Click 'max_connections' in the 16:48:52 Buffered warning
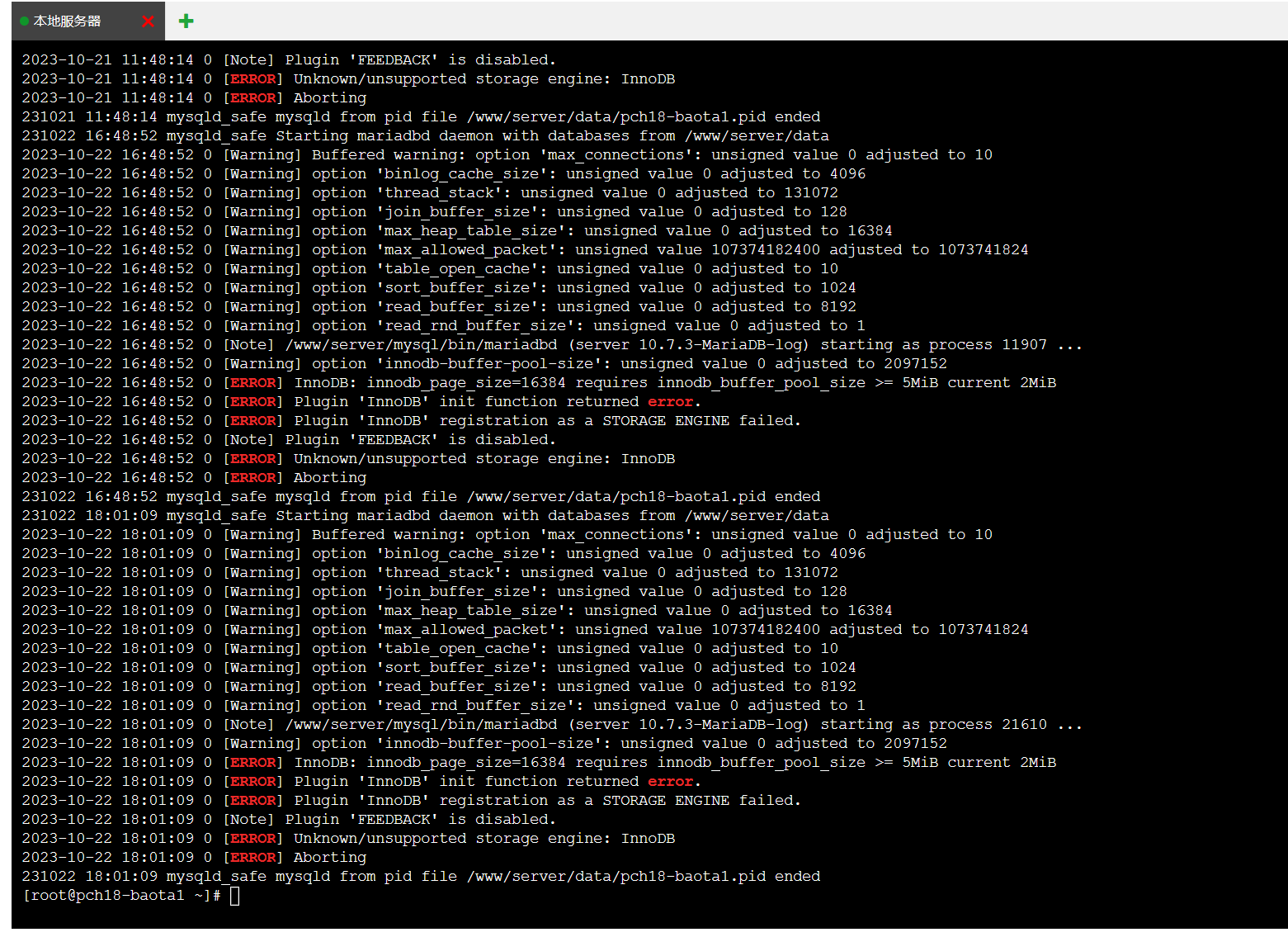Viewport: 1288px width, 937px height. pyautogui.click(x=616, y=155)
